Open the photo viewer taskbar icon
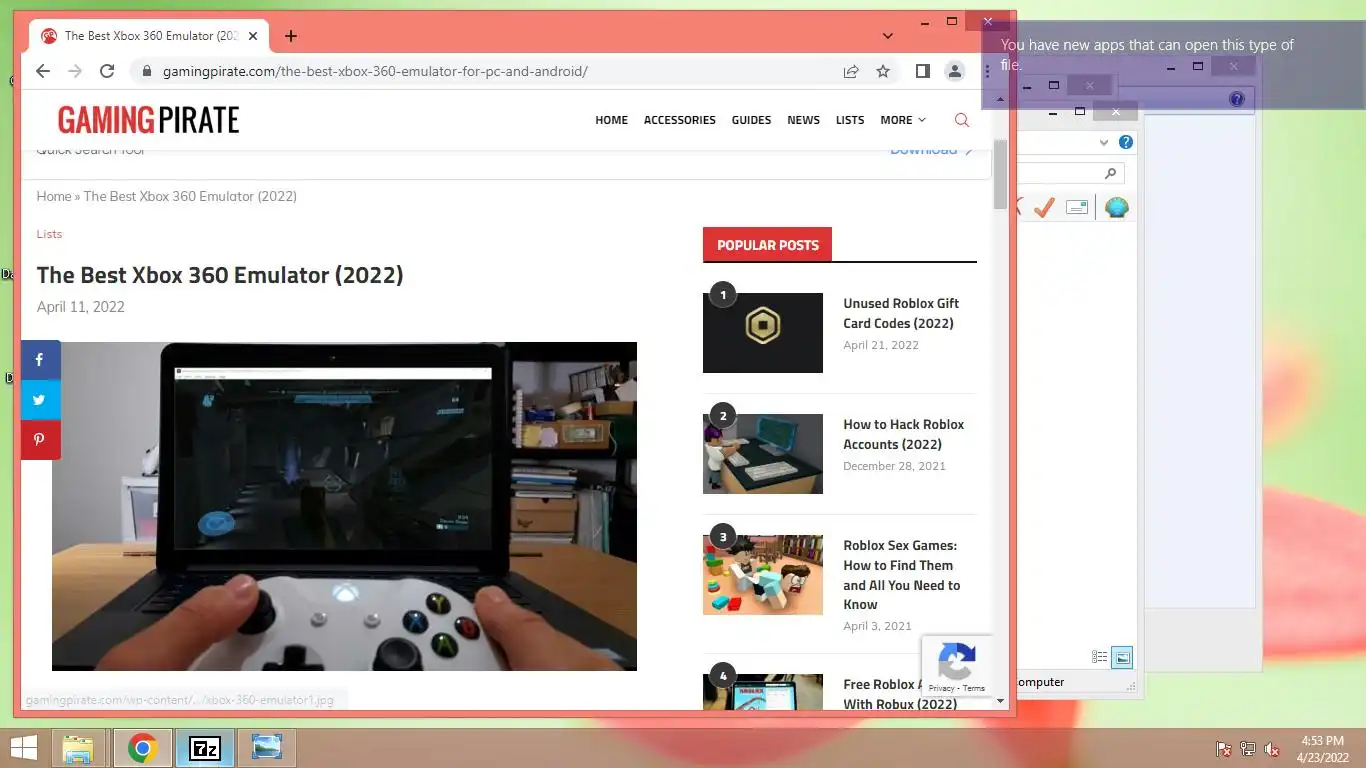This screenshot has height=768, width=1366. [x=267, y=748]
